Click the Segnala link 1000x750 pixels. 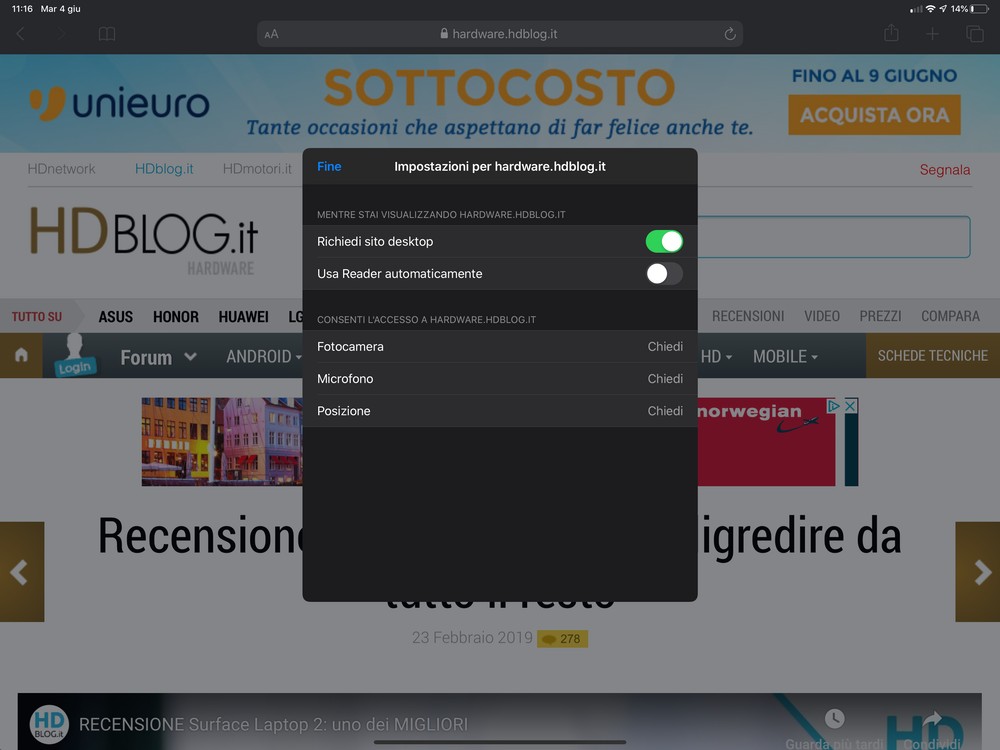tap(945, 170)
